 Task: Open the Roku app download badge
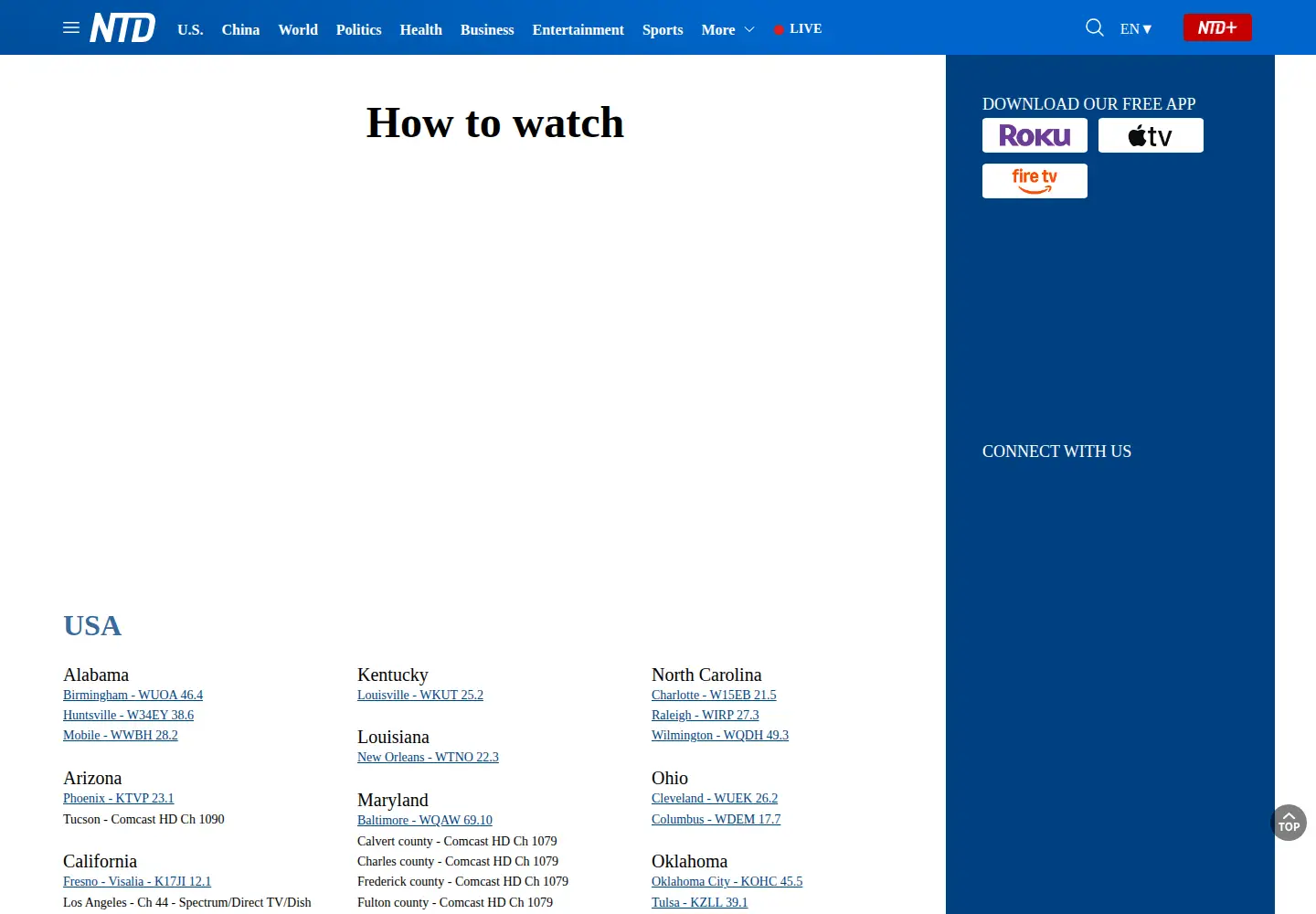click(x=1035, y=135)
